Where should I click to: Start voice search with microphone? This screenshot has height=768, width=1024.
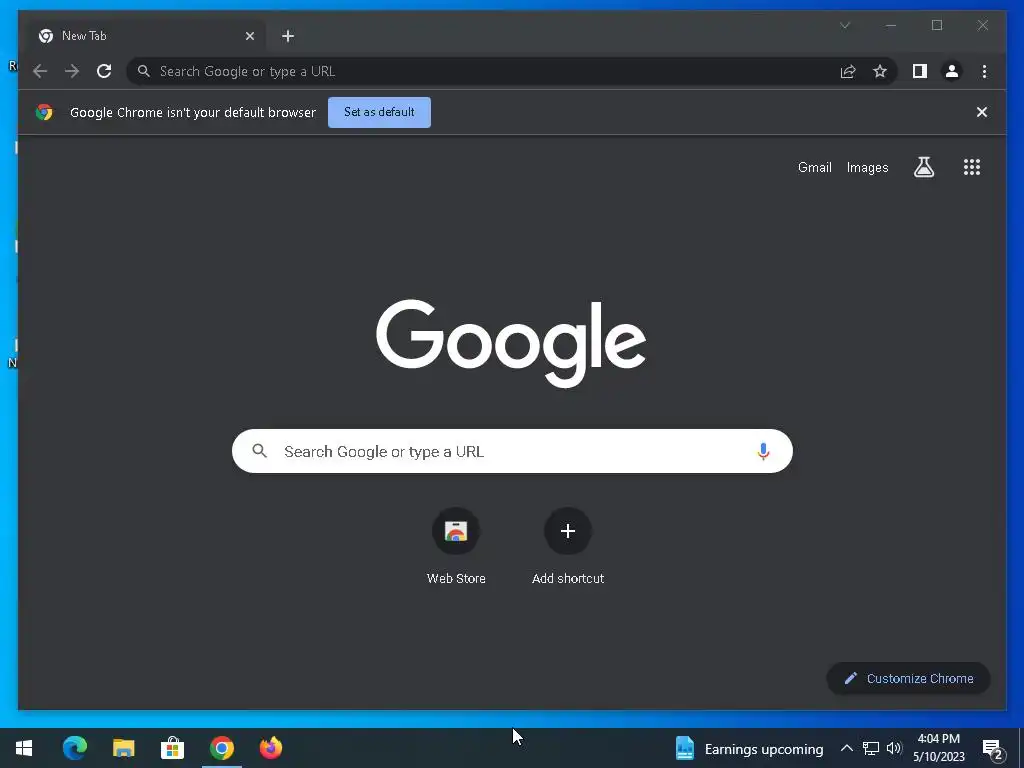763,451
